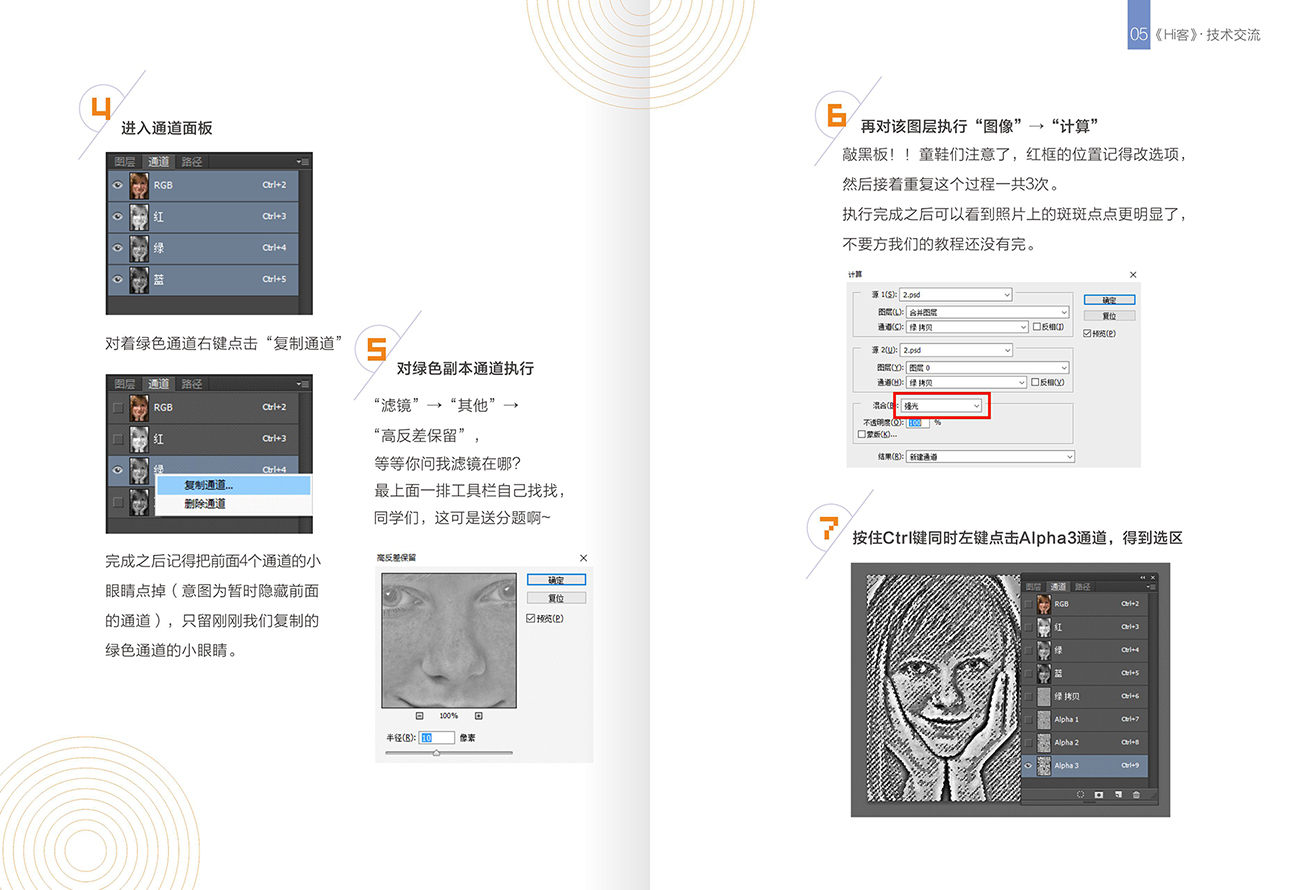
Task: Click 确定 in the 计算 dialog
Action: point(1110,300)
